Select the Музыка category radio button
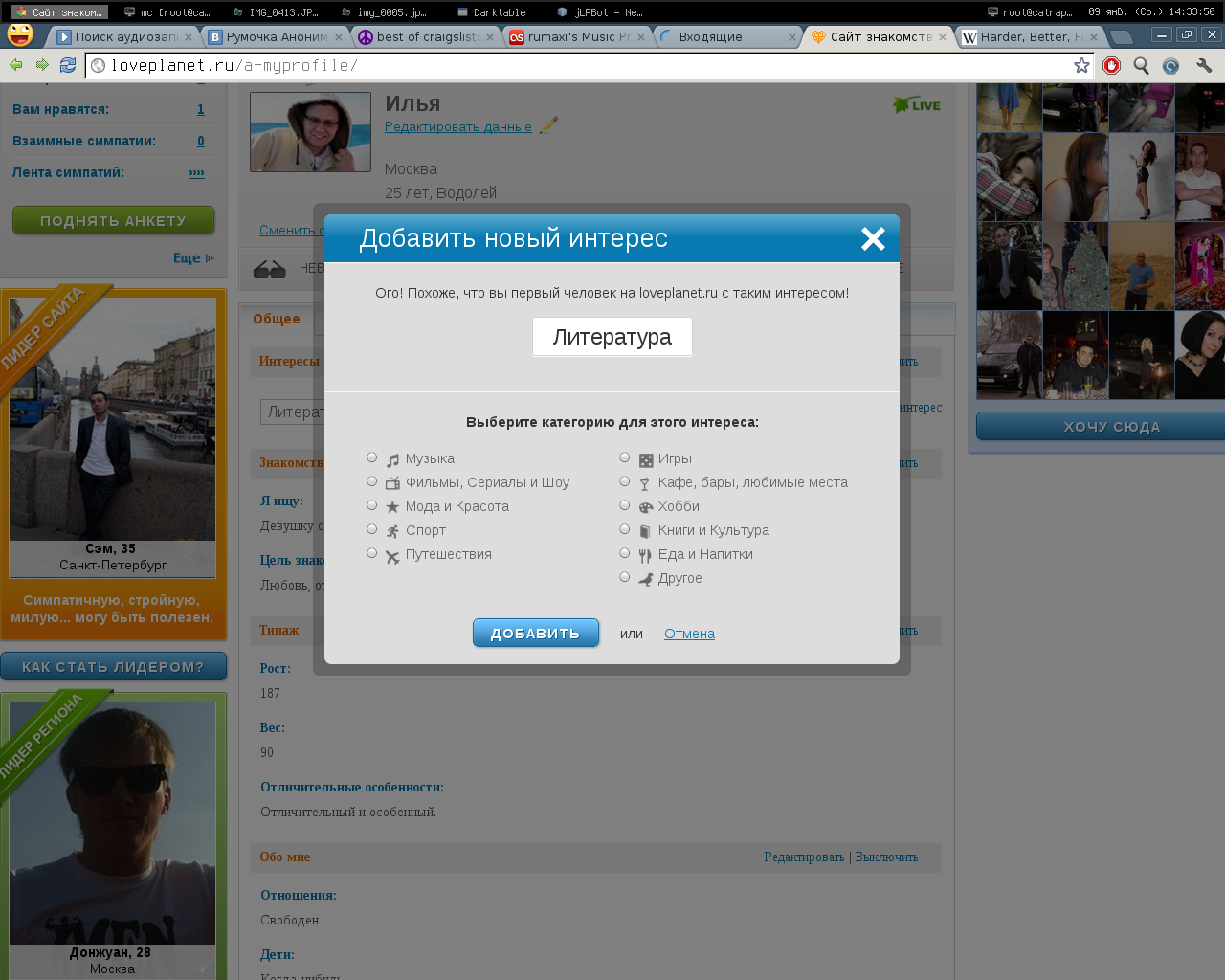 pos(371,457)
